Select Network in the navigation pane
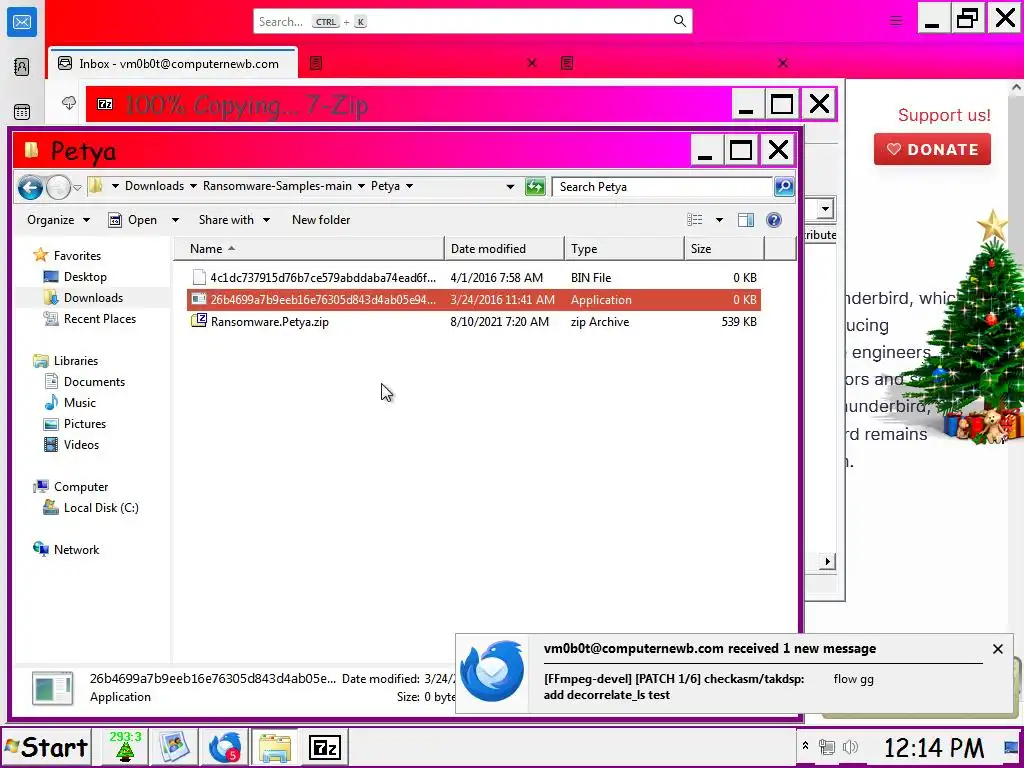Screen dimensions: 1024x768 (x=76, y=549)
